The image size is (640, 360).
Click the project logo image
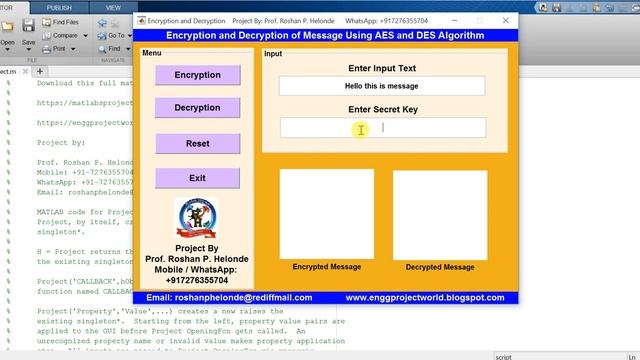coord(196,218)
